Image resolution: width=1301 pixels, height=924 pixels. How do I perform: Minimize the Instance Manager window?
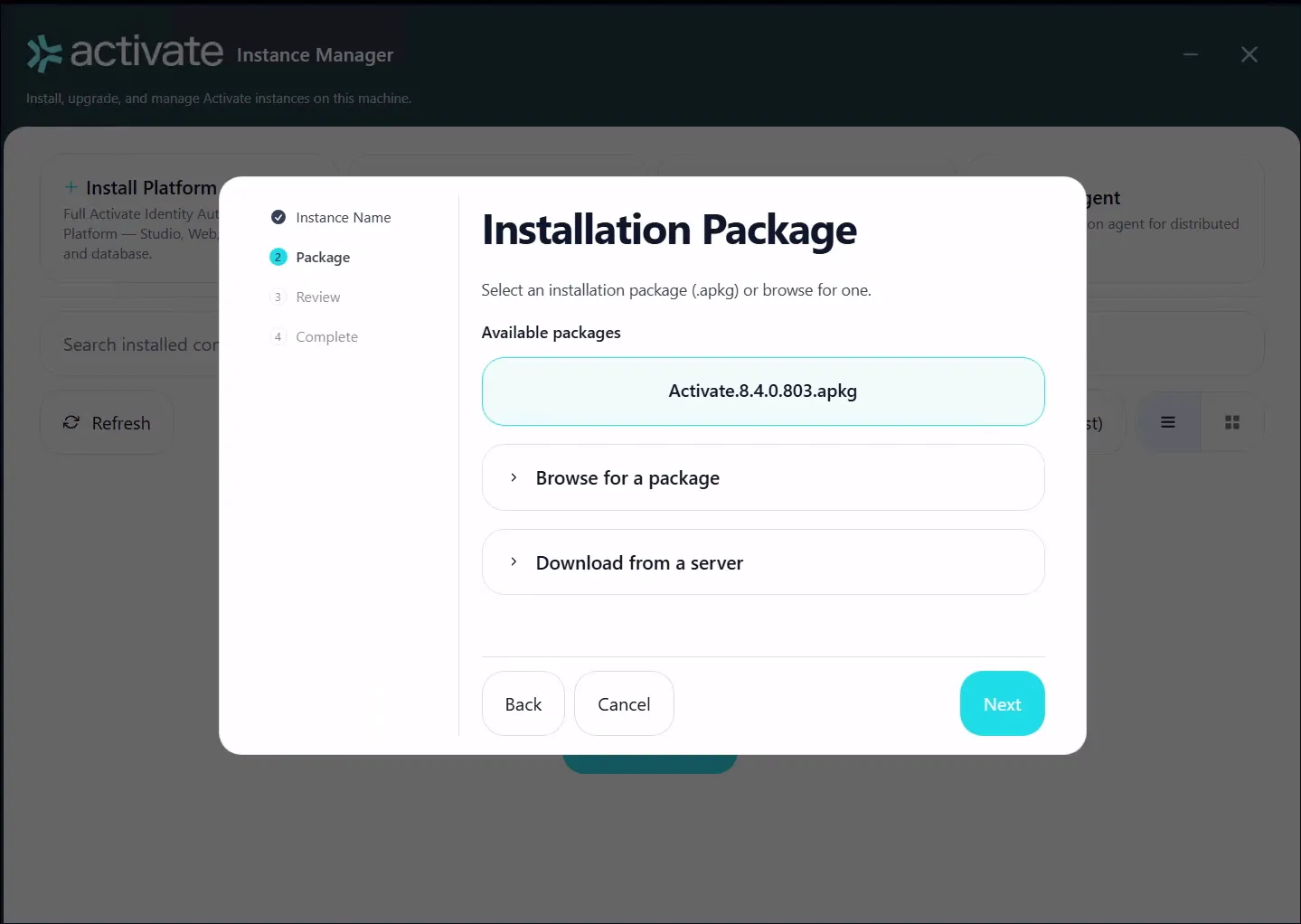(1191, 54)
